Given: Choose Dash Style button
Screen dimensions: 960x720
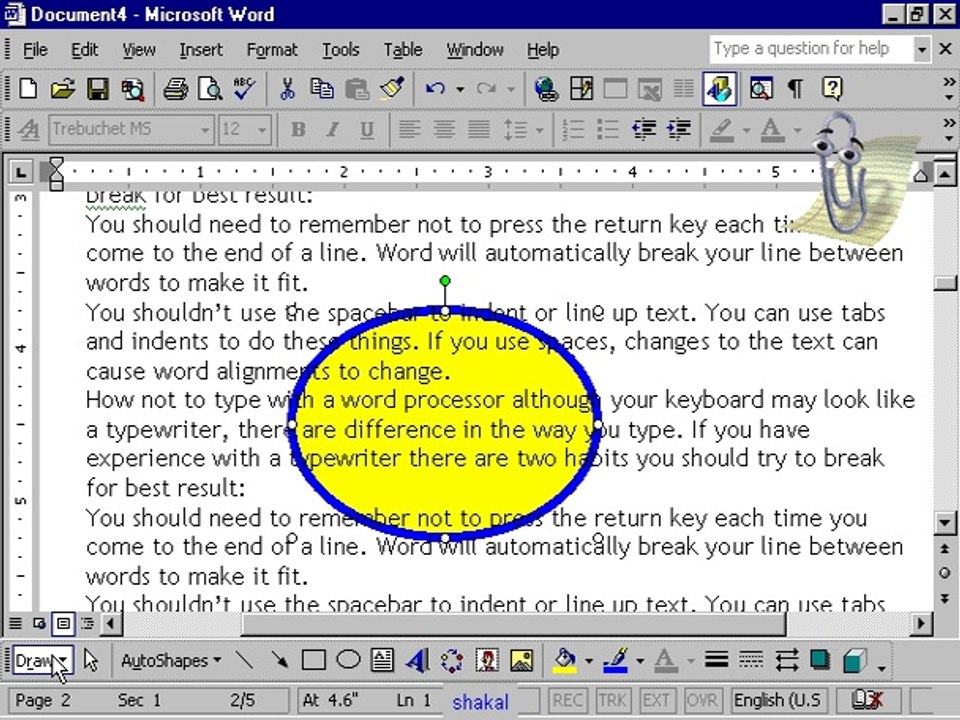Looking at the screenshot, I should (x=751, y=660).
